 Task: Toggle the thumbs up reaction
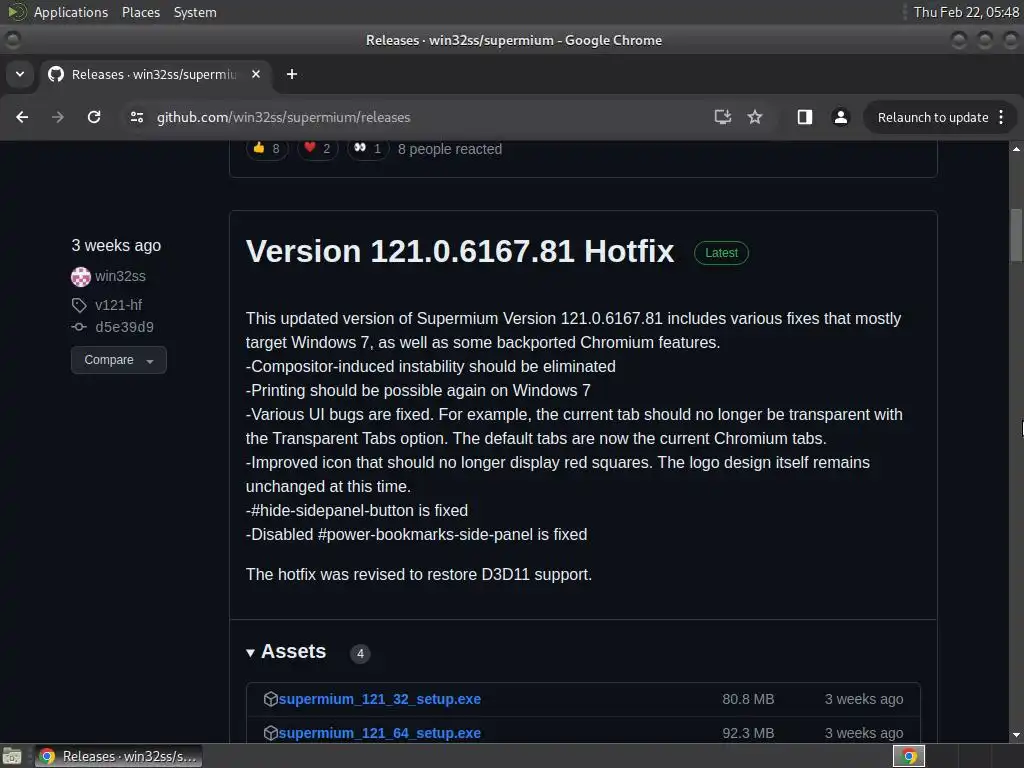pos(267,149)
